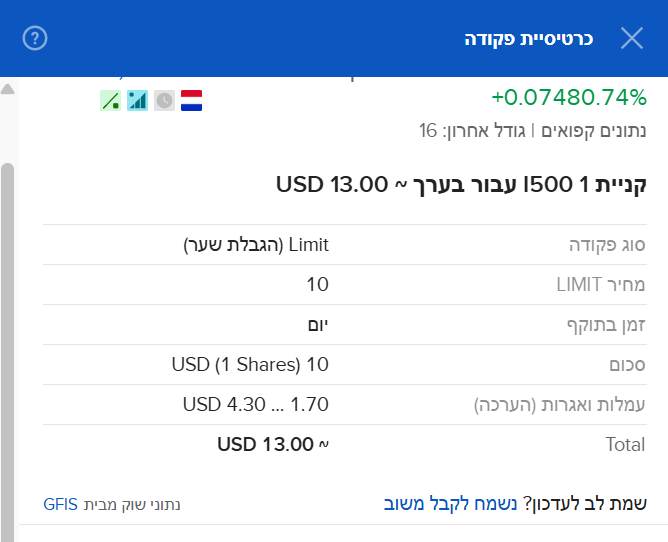
Task: Click the teal bar chart icon
Action: (x=137, y=100)
